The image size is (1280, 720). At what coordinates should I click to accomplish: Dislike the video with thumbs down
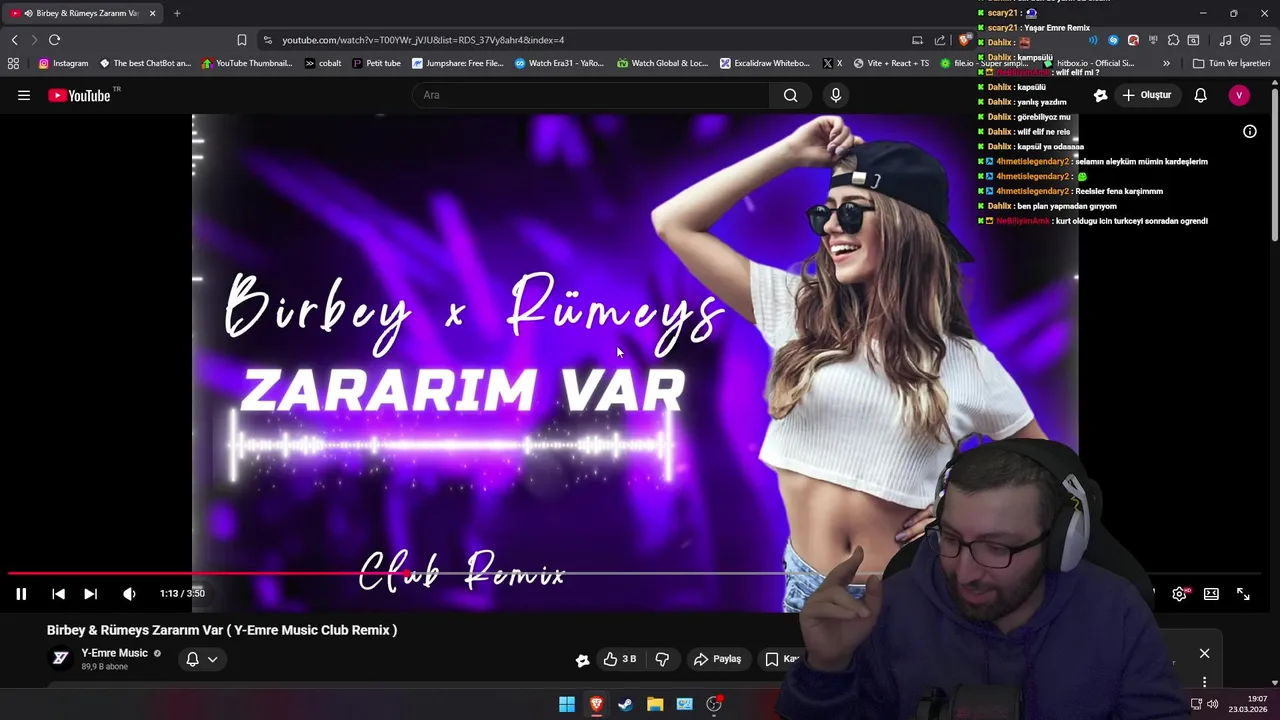pos(662,659)
